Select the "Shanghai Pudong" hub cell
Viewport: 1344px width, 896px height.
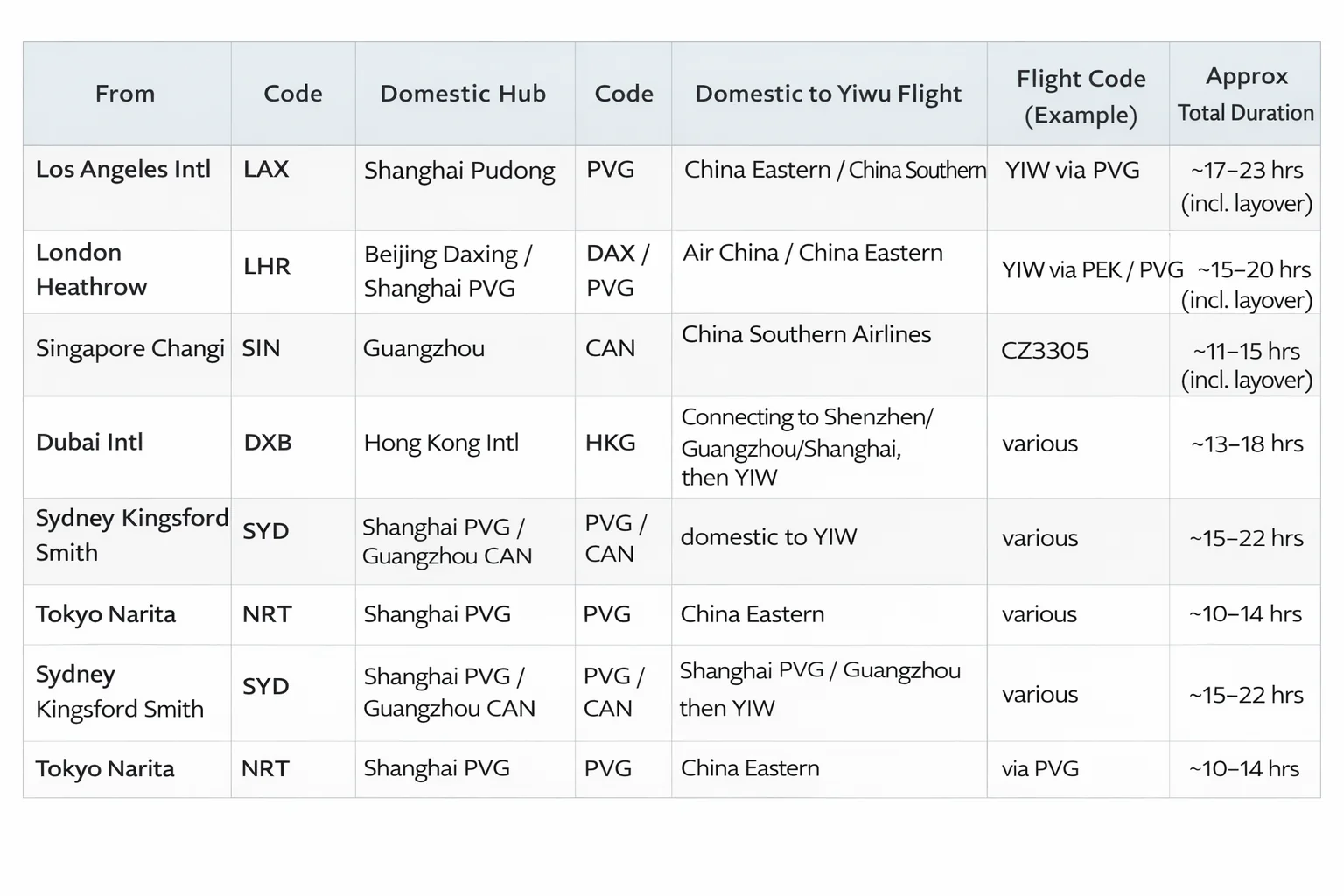(x=459, y=171)
